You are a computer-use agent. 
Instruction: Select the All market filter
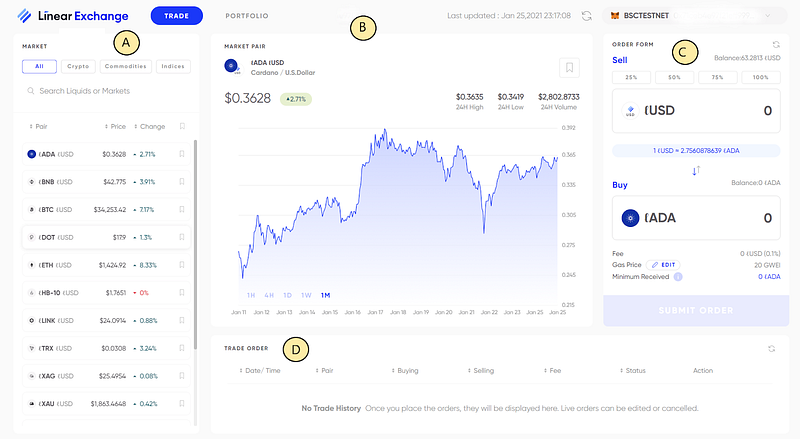point(39,66)
